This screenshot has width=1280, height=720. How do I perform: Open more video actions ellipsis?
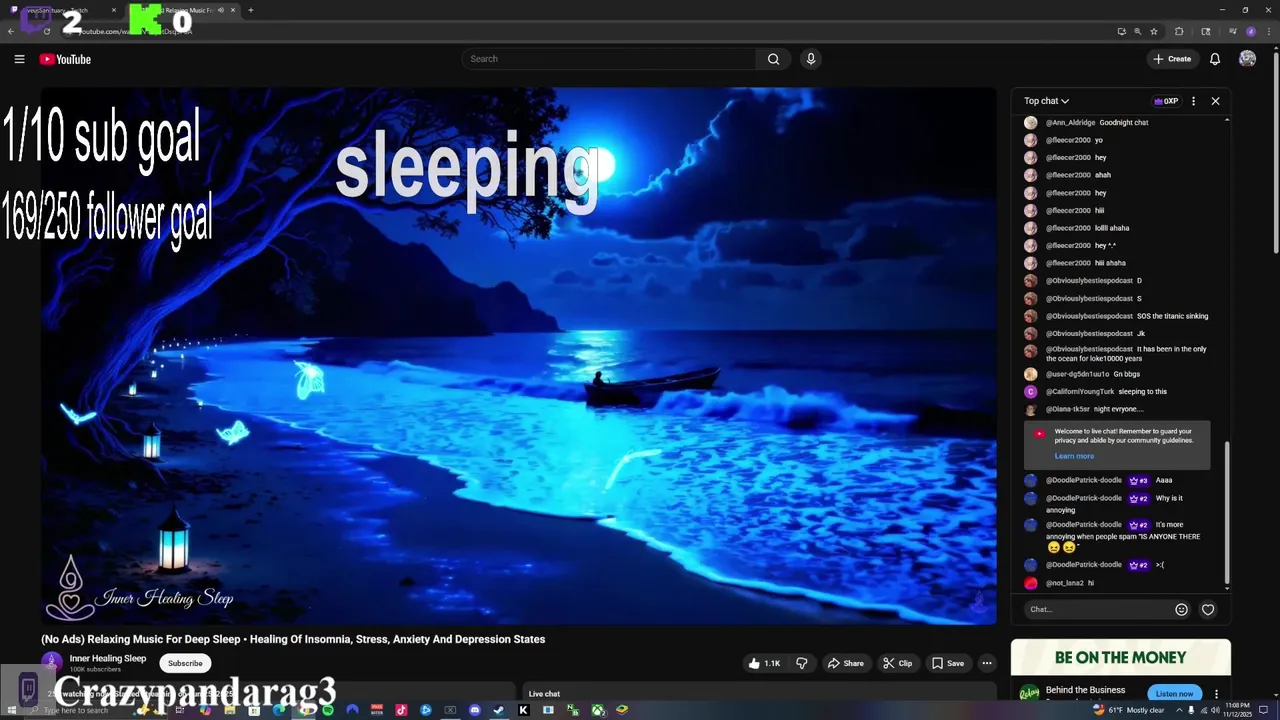[986, 663]
